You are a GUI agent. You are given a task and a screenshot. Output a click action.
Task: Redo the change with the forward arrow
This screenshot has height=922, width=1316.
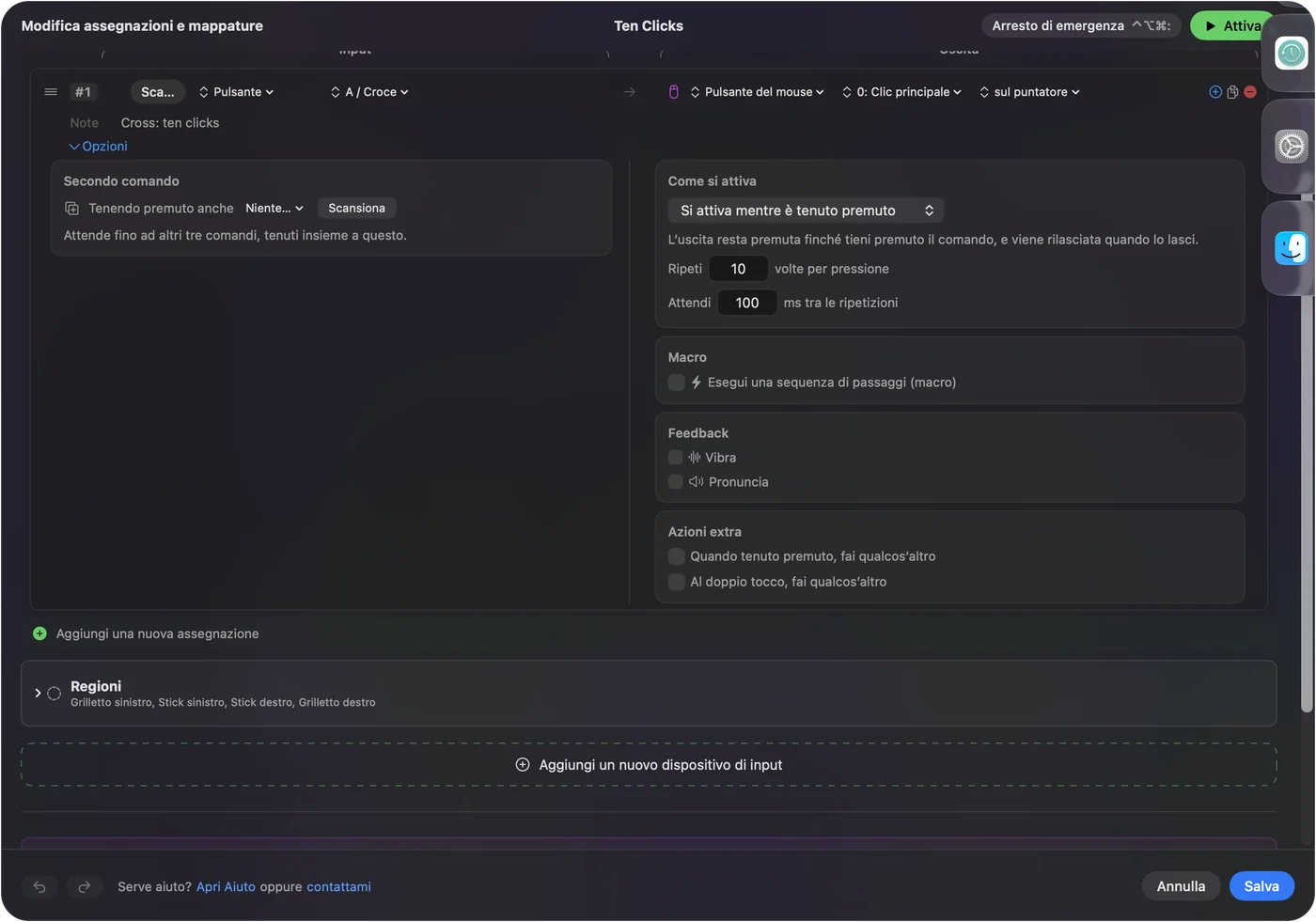click(x=84, y=886)
